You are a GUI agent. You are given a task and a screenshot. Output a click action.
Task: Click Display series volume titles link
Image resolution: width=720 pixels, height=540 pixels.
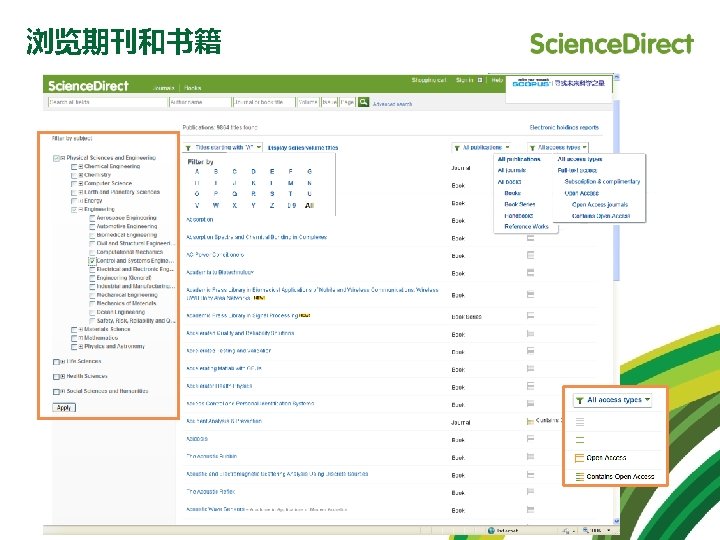[x=303, y=148]
